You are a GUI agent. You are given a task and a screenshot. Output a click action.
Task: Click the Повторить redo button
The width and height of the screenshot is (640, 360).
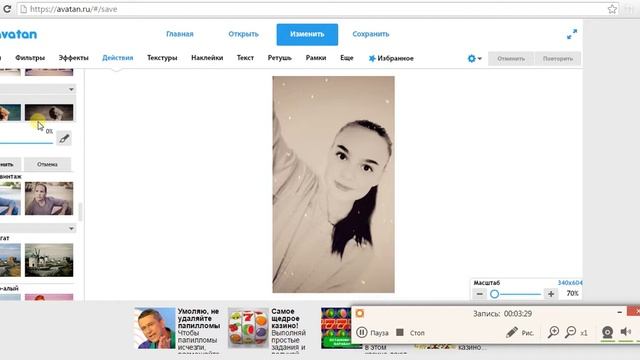[558, 59]
